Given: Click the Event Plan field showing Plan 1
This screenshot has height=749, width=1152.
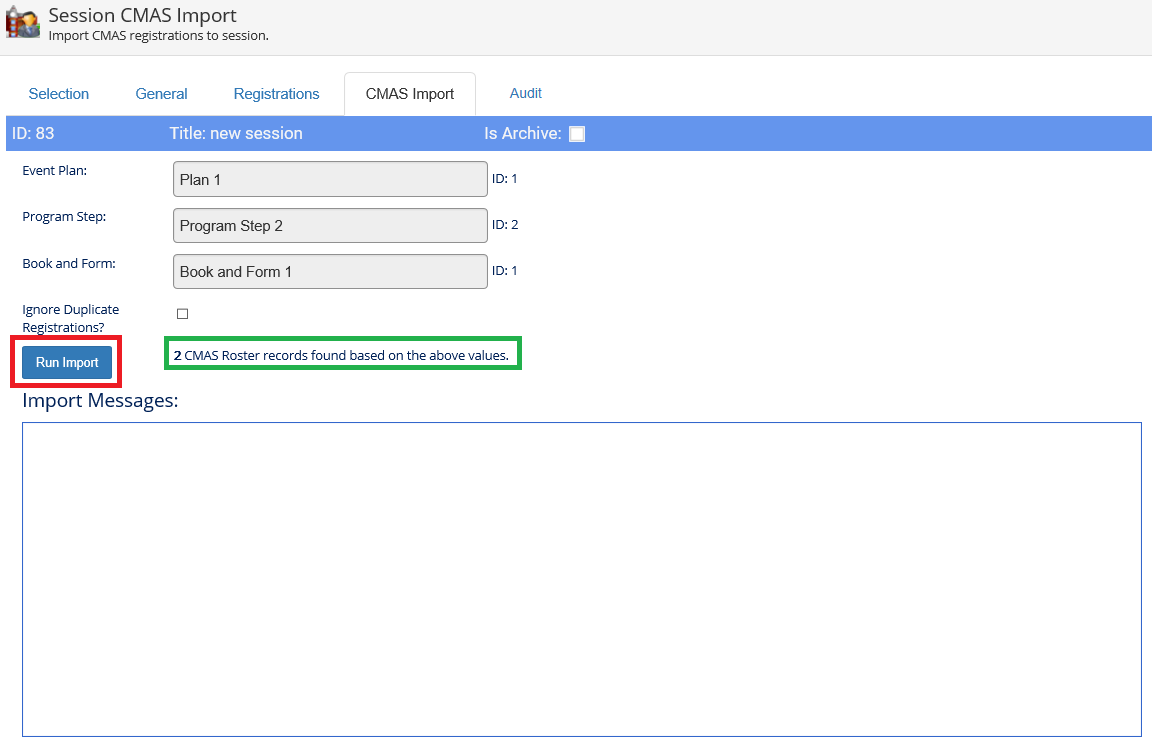Looking at the screenshot, I should pos(330,180).
